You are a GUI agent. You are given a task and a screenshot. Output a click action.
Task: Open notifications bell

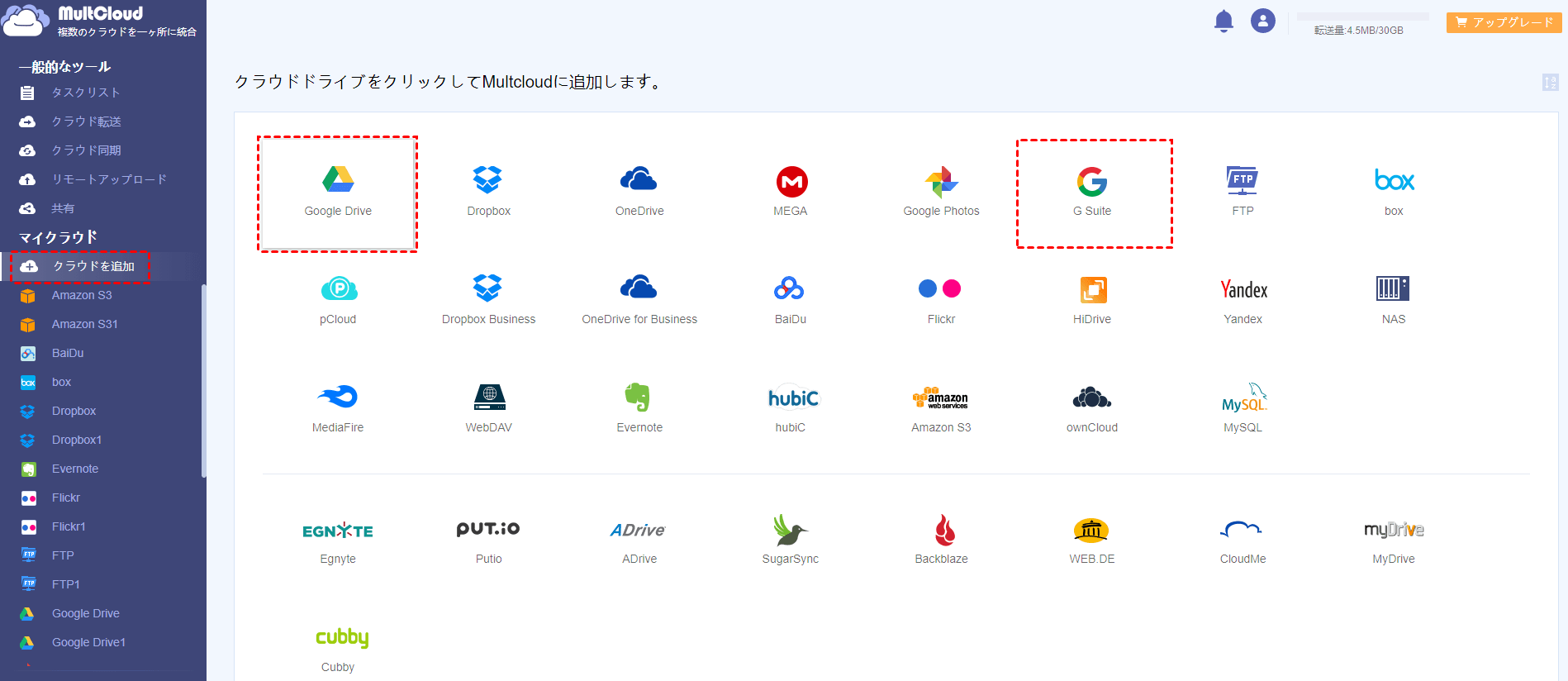1224,21
